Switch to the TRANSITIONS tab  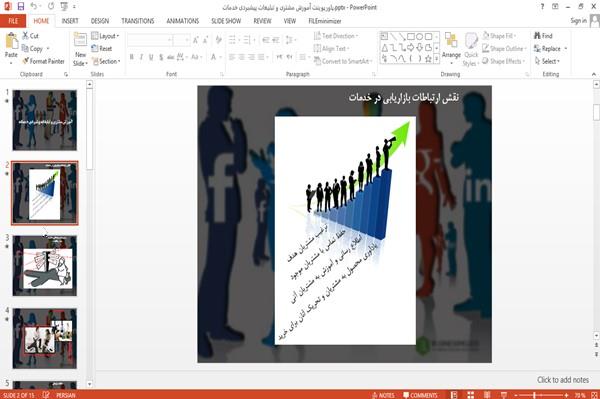pos(138,21)
